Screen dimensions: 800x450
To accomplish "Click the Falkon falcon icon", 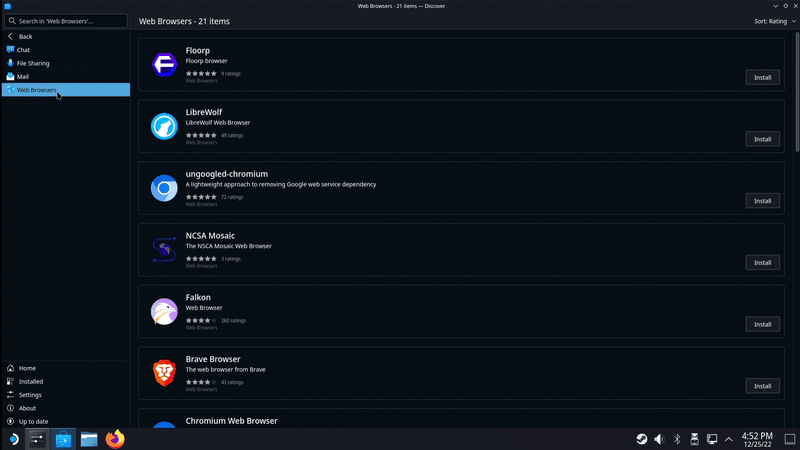I will point(164,311).
